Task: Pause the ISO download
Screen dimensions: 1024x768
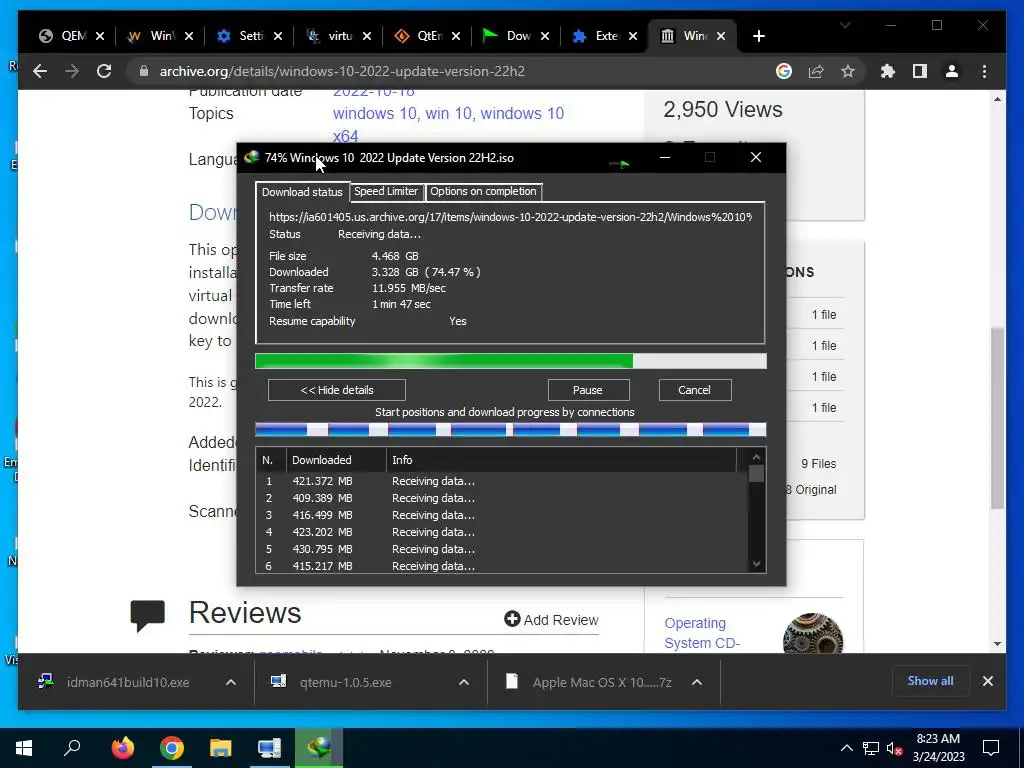Action: point(588,390)
